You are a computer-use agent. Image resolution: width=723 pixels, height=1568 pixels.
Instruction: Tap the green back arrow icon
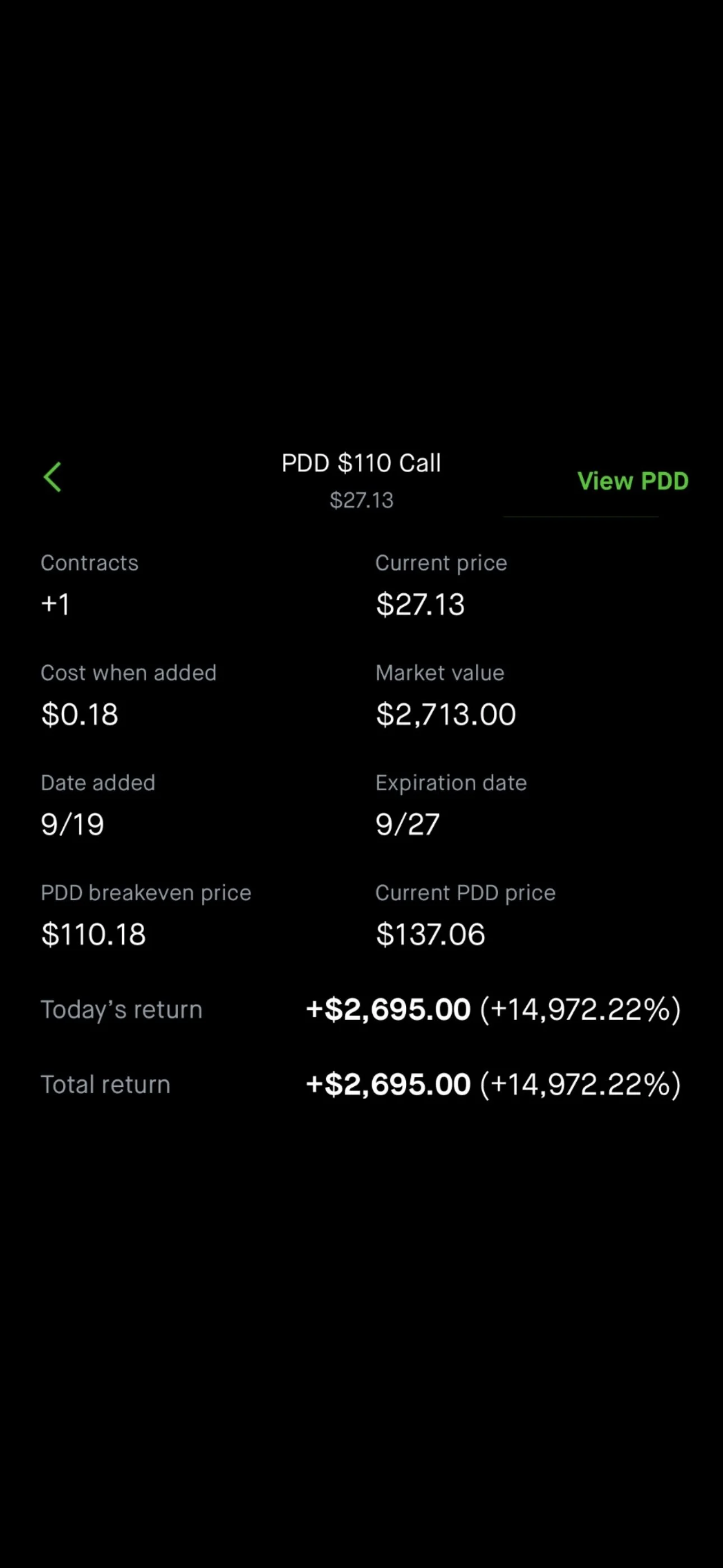click(x=52, y=477)
